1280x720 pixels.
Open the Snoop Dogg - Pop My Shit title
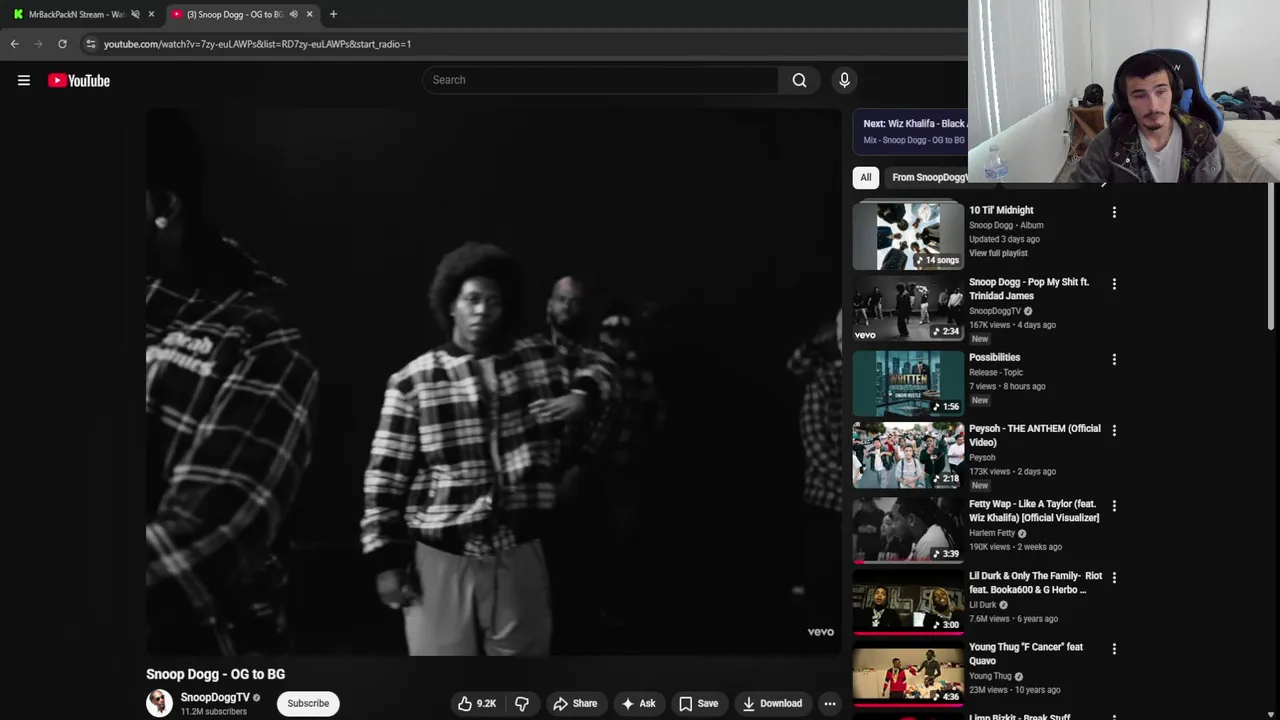(1029, 289)
